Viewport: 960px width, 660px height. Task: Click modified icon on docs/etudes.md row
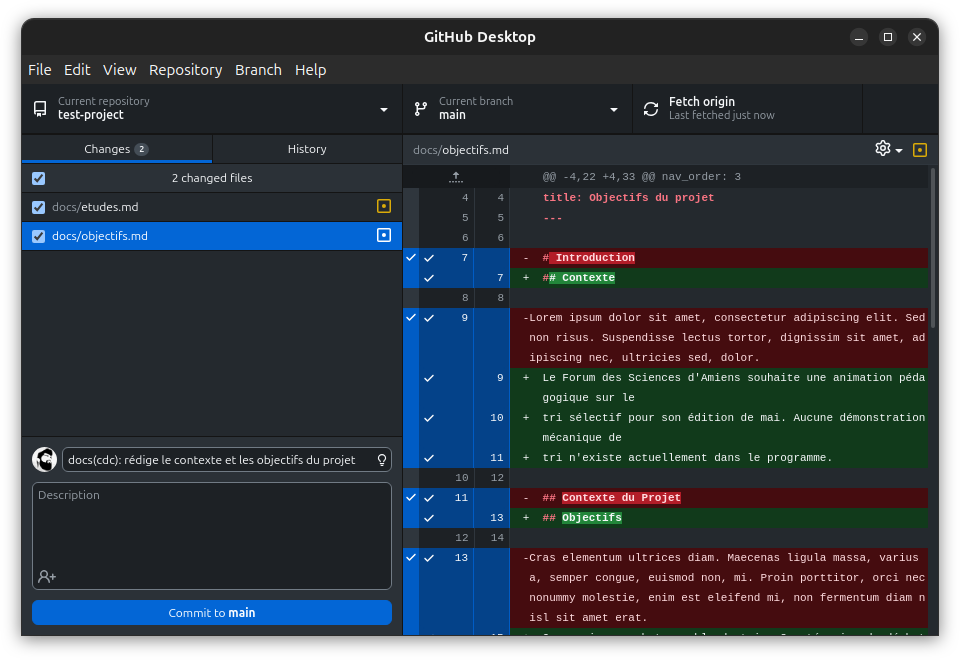click(384, 206)
